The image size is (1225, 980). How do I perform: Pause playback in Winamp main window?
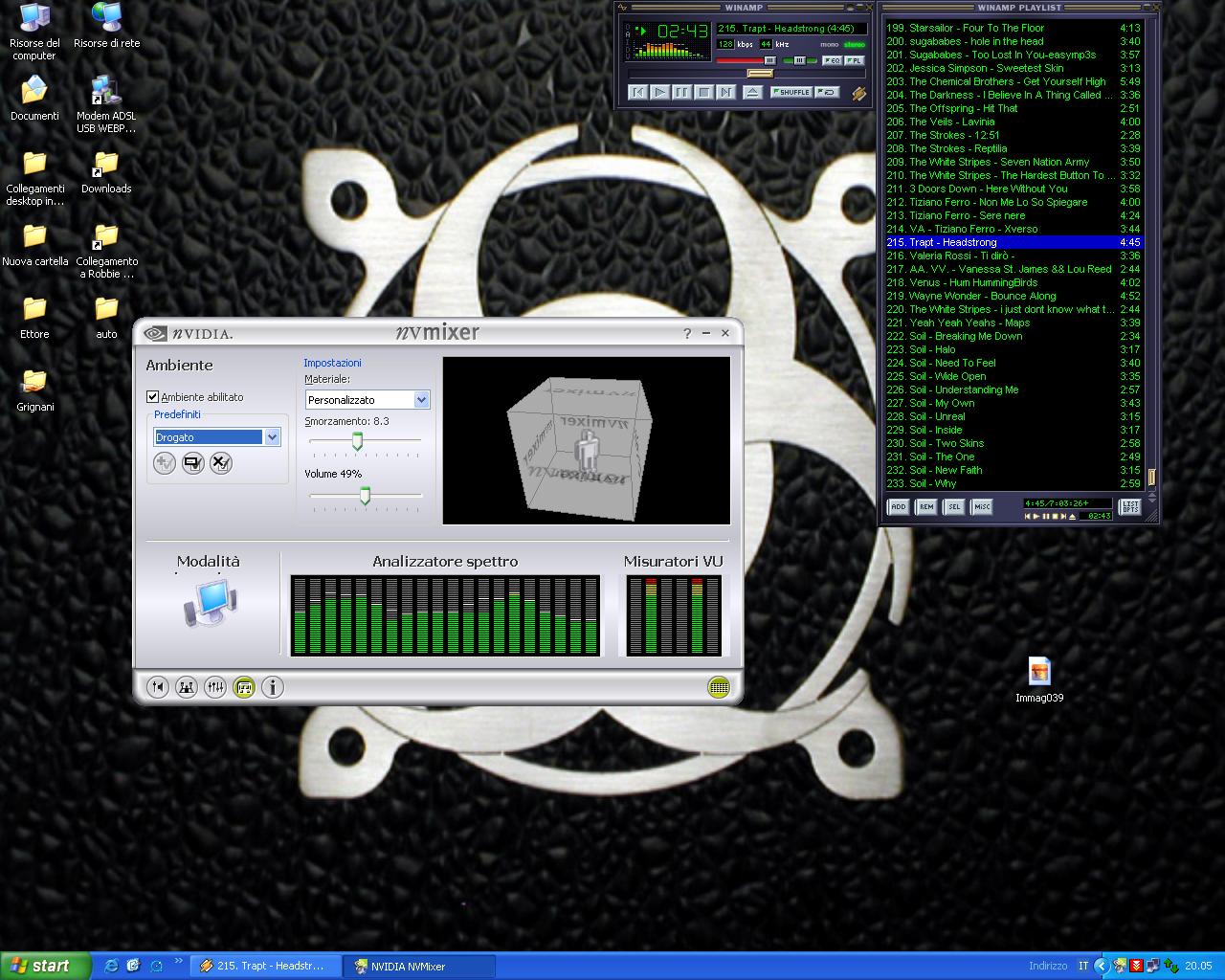coord(682,93)
